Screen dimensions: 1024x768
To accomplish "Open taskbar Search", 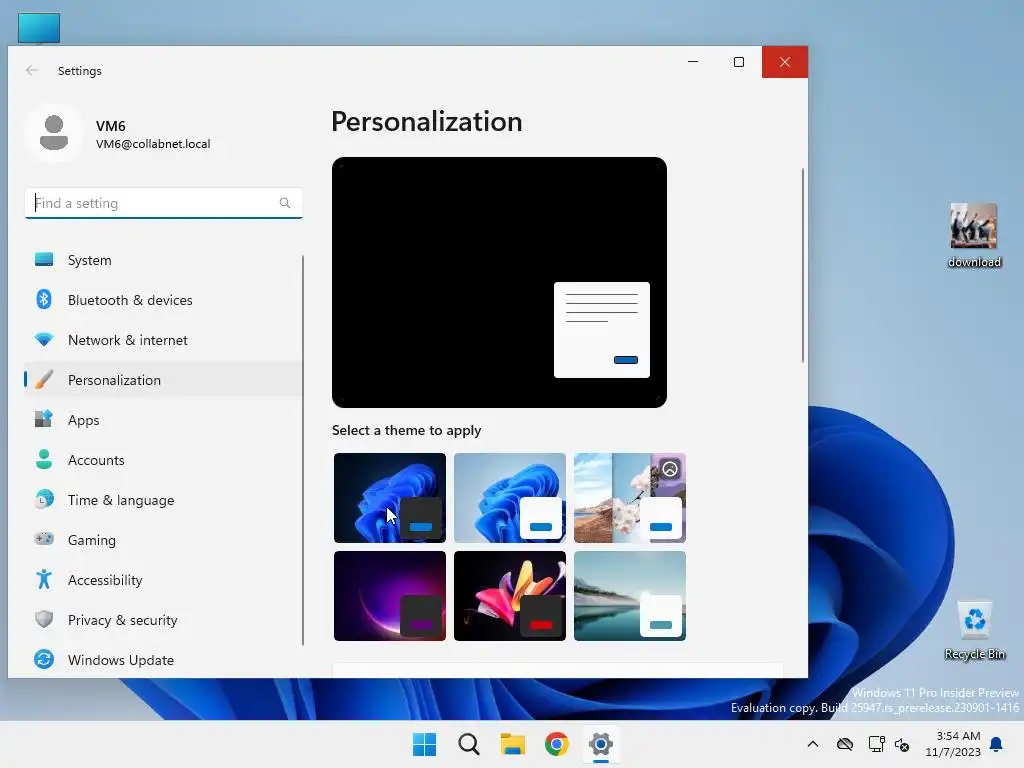I will click(x=469, y=744).
